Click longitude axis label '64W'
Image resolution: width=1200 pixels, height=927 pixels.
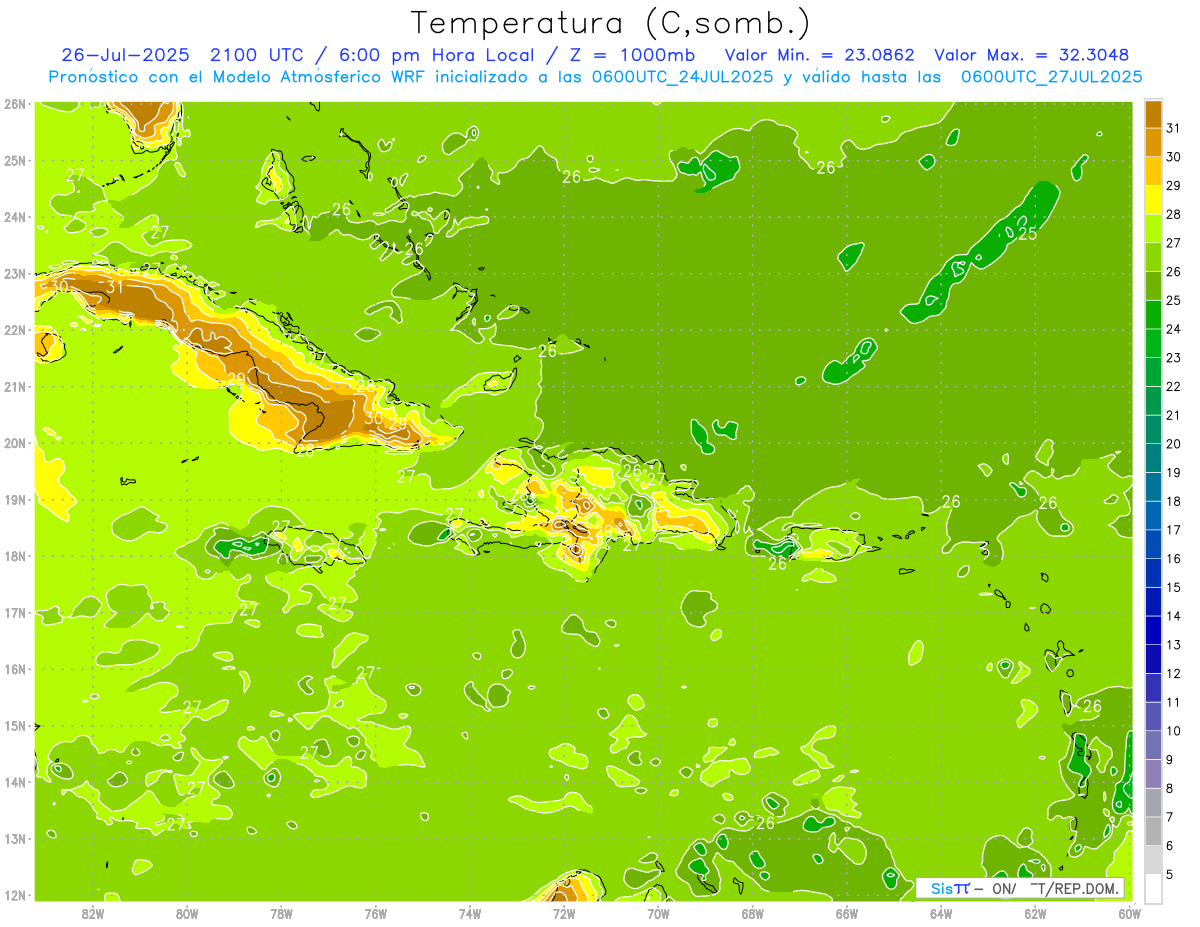pyautogui.click(x=941, y=913)
